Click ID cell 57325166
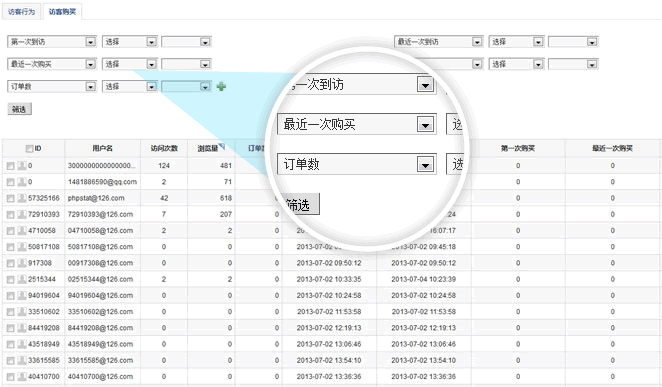662x387 pixels. pos(43,198)
